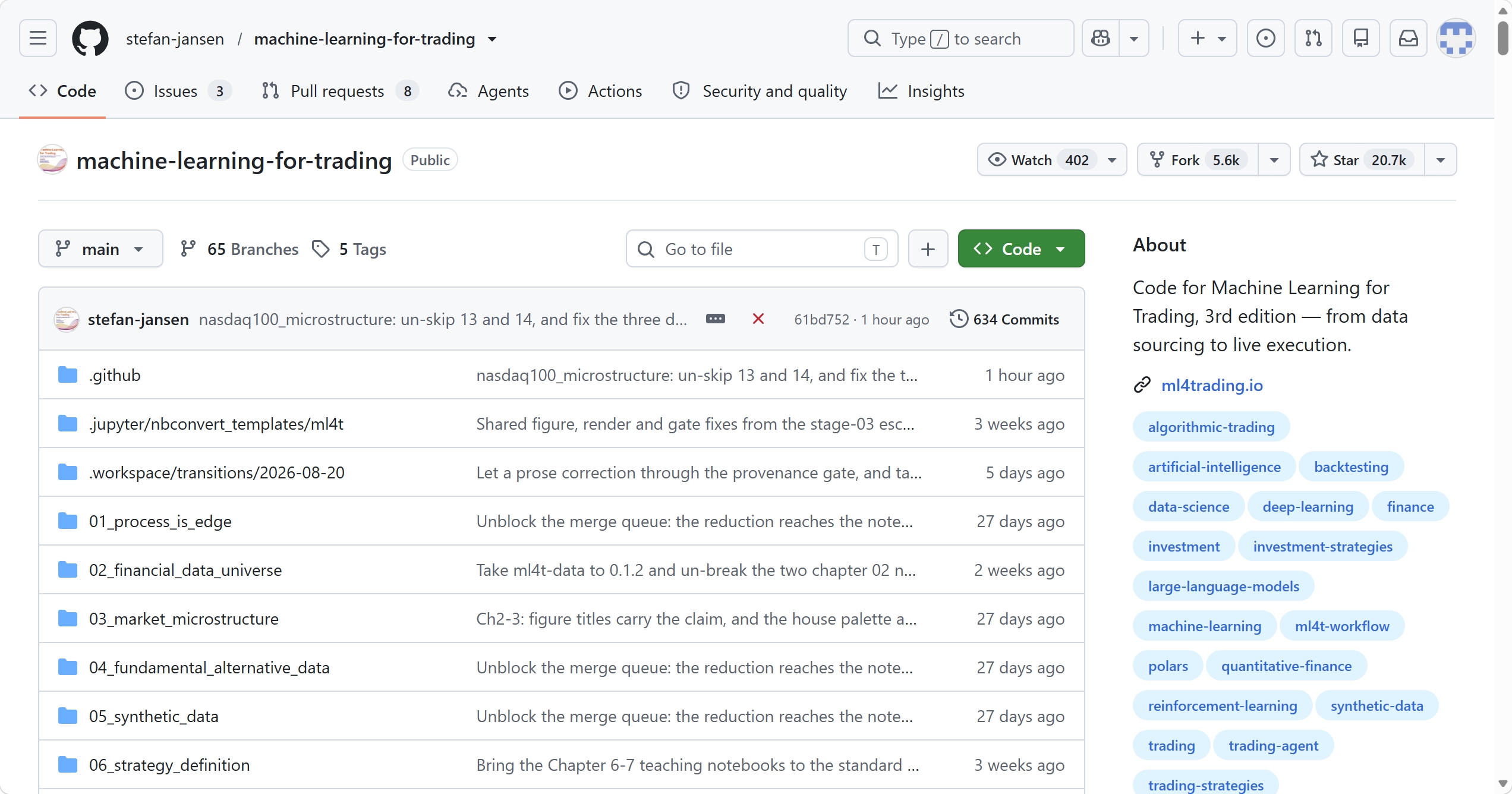Open your pull requests icon in header
This screenshot has height=794, width=1512.
(x=1313, y=38)
